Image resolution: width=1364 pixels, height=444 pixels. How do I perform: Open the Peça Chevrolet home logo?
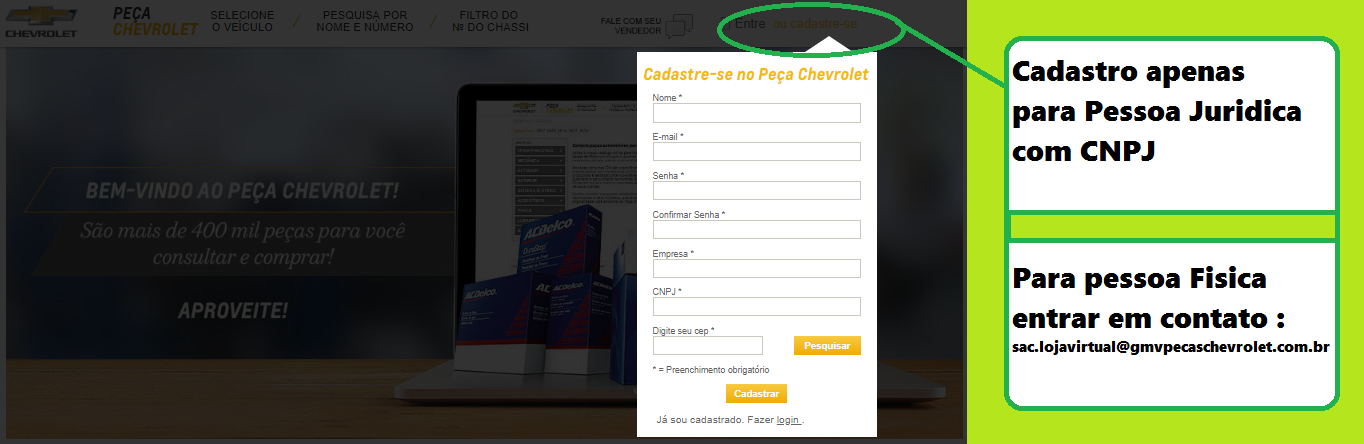pyautogui.click(x=155, y=22)
